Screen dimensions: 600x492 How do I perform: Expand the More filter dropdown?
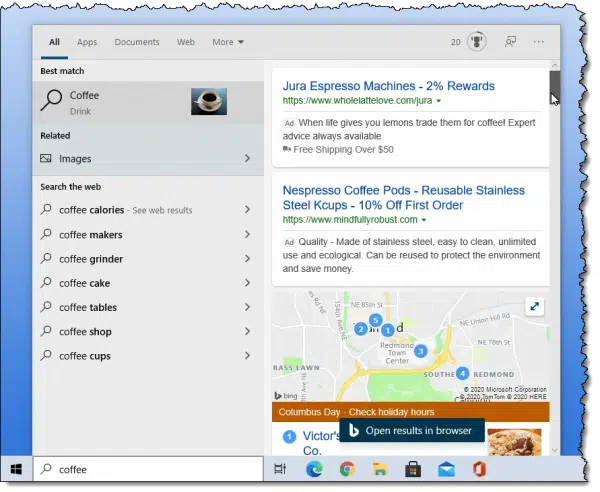(228, 42)
